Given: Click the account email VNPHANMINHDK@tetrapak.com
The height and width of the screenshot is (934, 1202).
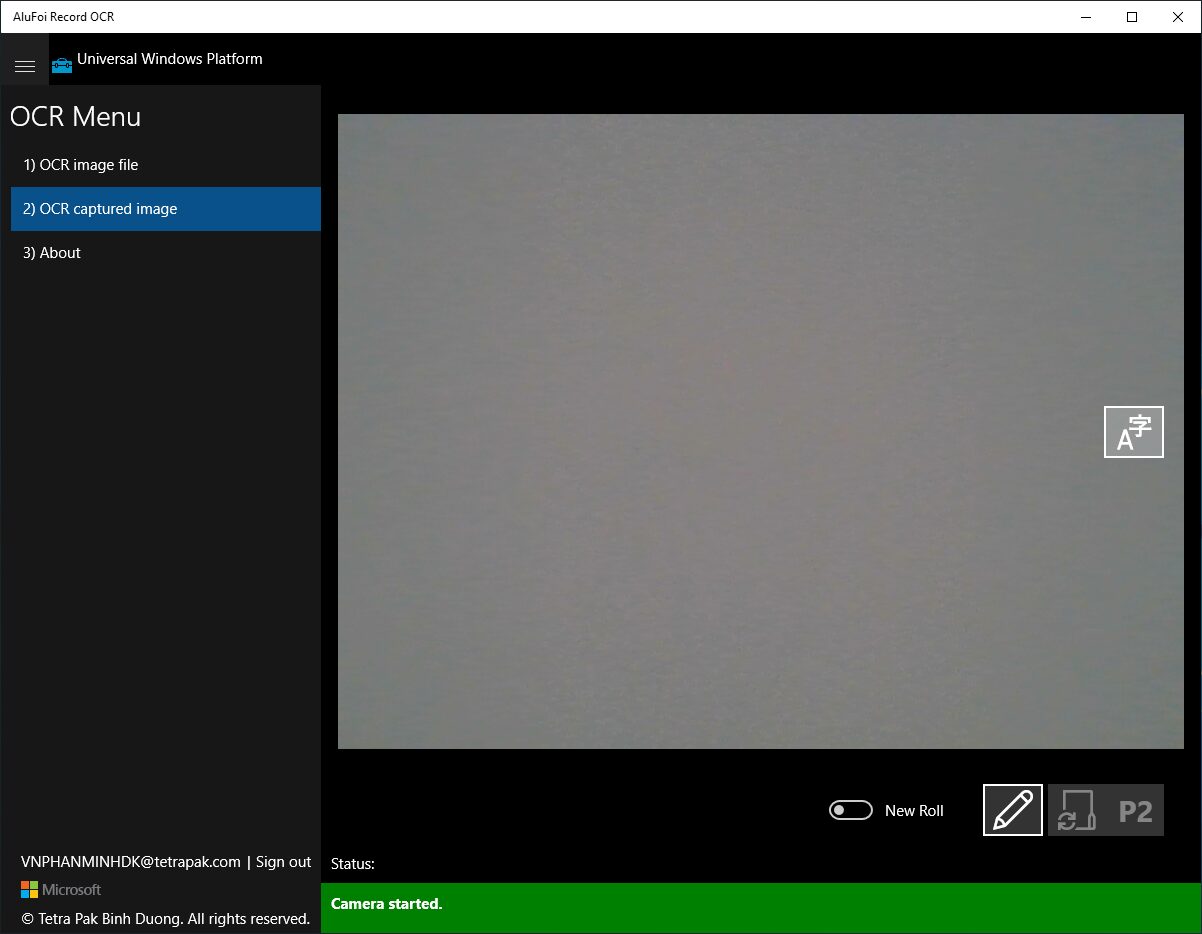Looking at the screenshot, I should tap(131, 862).
